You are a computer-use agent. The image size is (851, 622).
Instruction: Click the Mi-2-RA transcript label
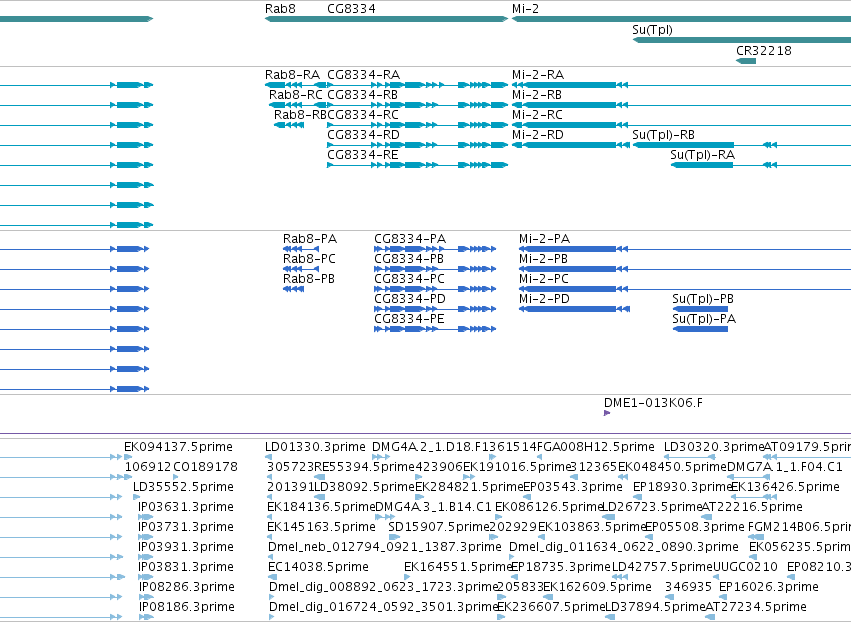(x=538, y=74)
